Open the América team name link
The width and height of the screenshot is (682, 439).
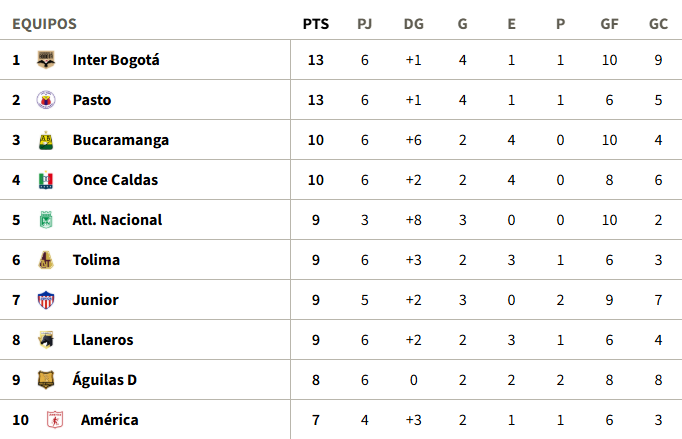111,420
